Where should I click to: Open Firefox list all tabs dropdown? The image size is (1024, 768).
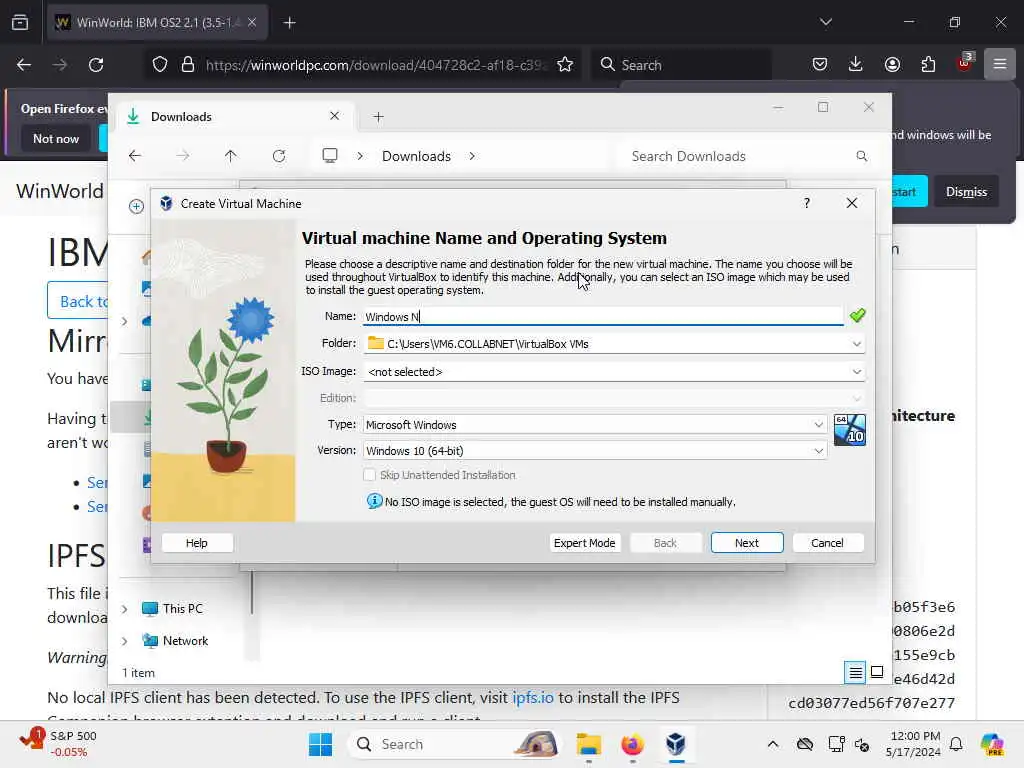[825, 23]
